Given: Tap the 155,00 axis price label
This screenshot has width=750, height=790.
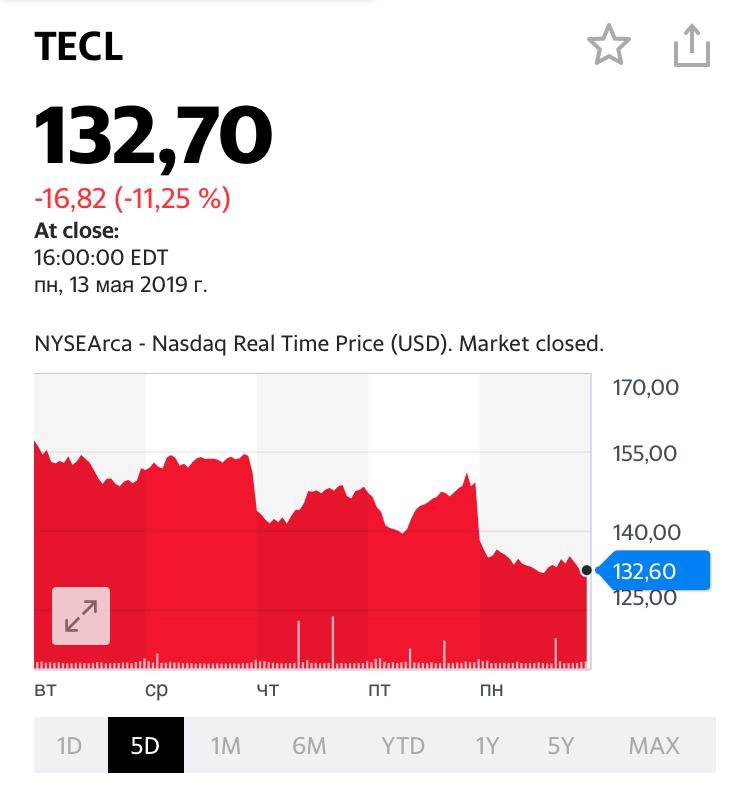Looking at the screenshot, I should [645, 453].
